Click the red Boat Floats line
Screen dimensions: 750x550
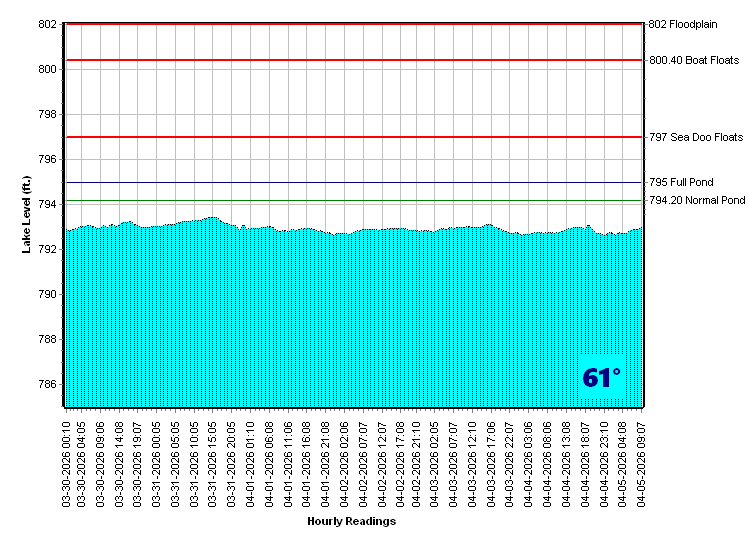click(x=350, y=60)
